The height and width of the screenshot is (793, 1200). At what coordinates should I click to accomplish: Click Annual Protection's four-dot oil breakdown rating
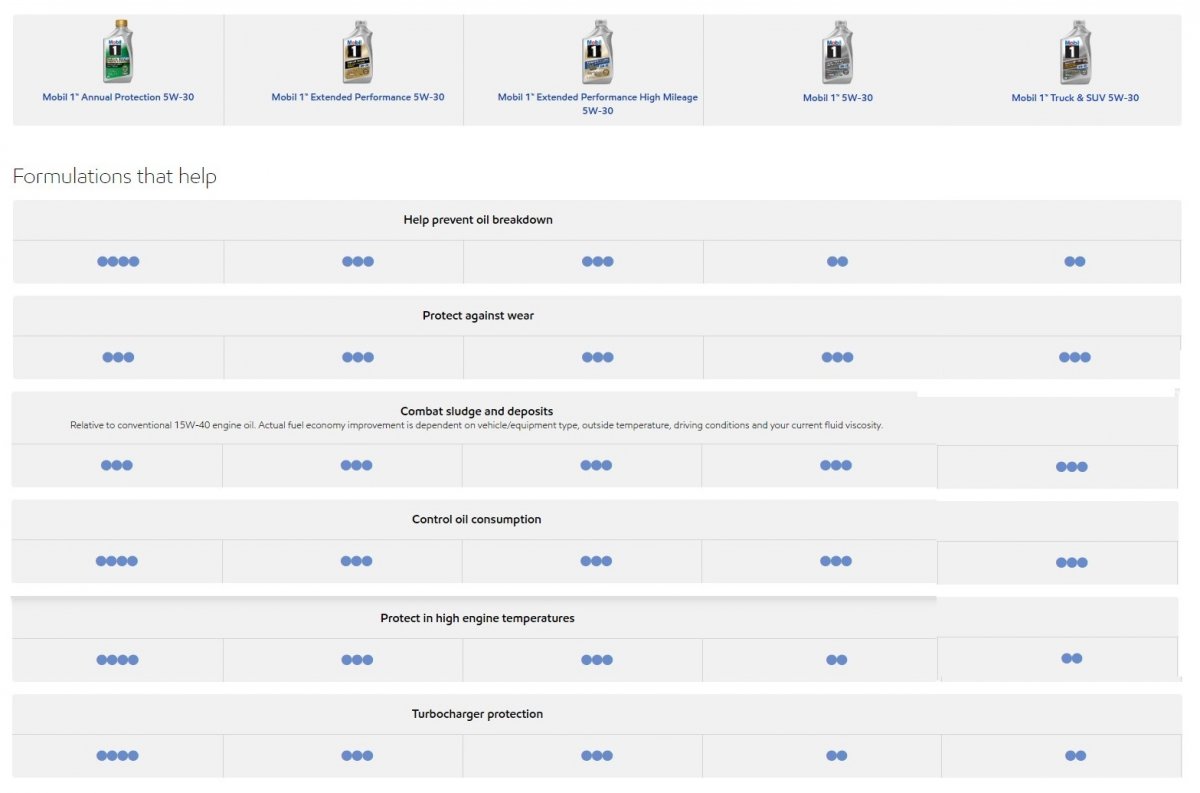pos(118,262)
